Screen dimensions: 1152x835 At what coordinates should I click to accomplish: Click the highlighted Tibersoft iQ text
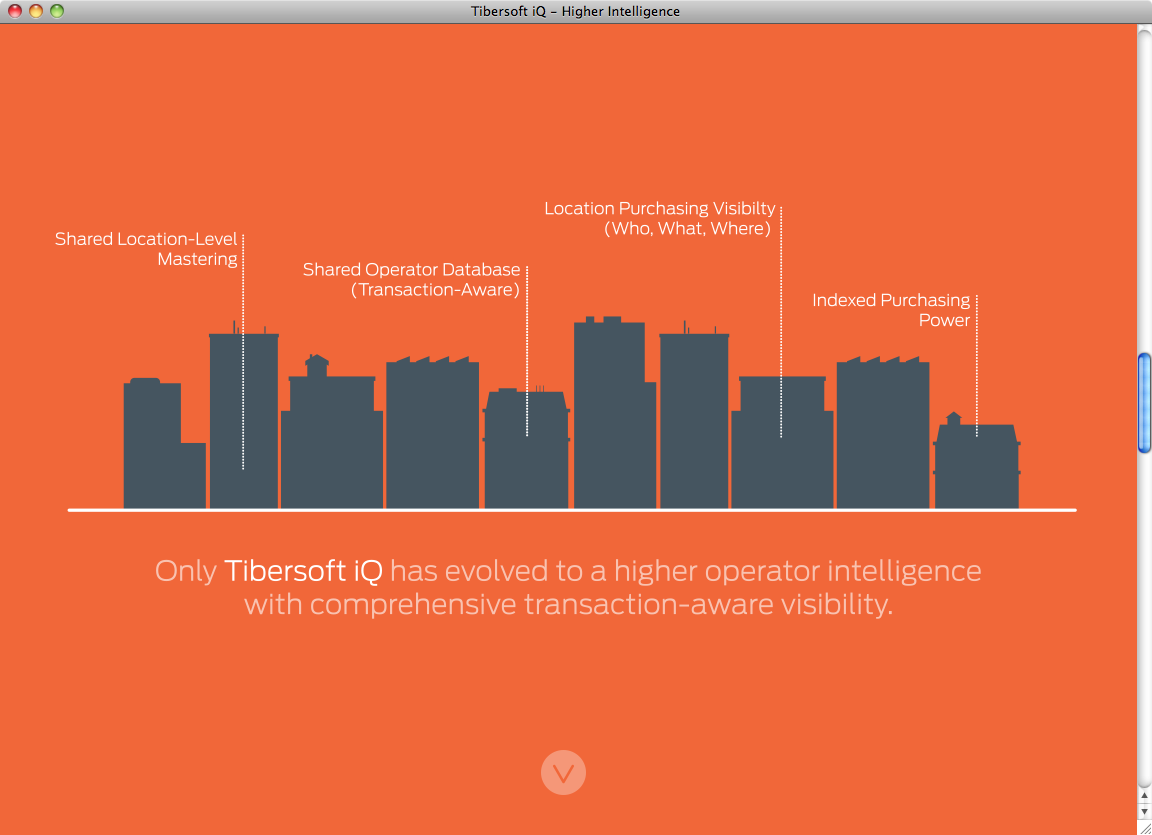pyautogui.click(x=303, y=571)
